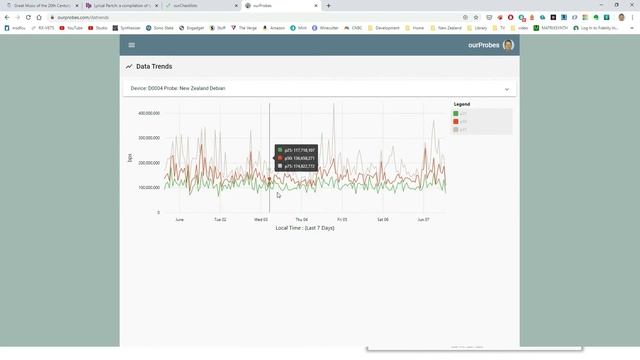Click the Data Trends trend line icon
The image size is (640, 360).
point(129,67)
